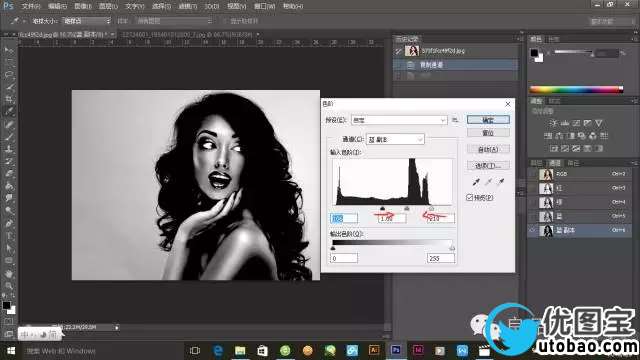Select the Lasso tool in the toolbar
Viewport: 640px width, 360px height.
pos(9,75)
